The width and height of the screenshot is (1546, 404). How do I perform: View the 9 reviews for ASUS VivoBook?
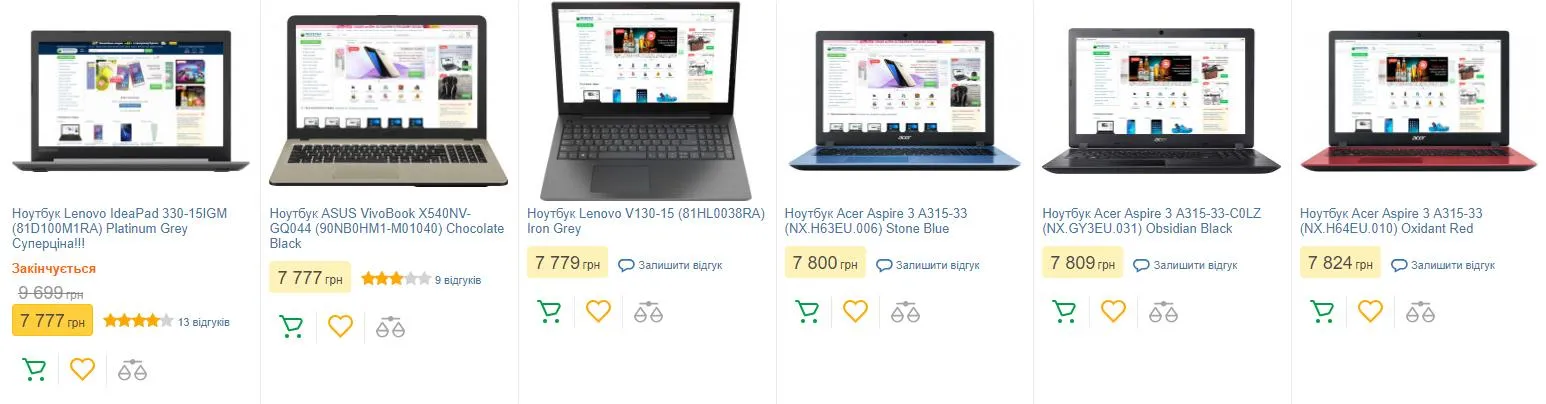coord(458,280)
